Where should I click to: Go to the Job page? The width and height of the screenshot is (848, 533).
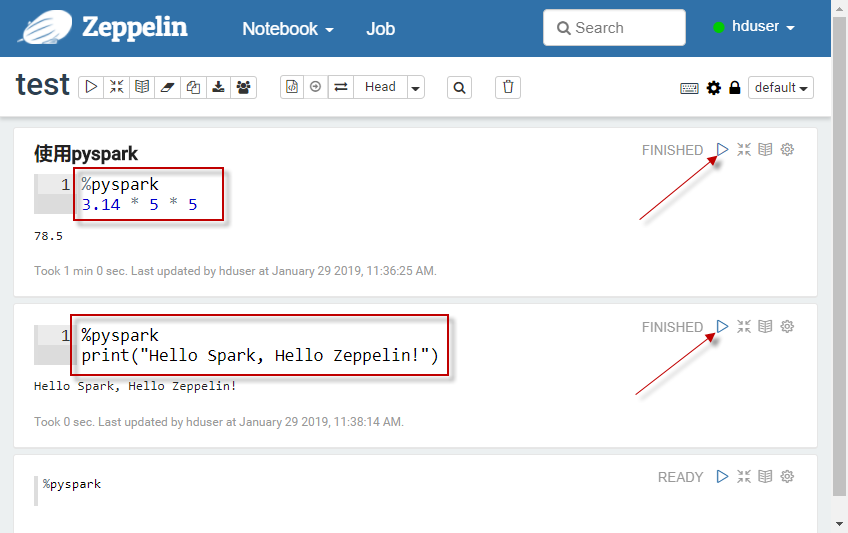tap(380, 29)
